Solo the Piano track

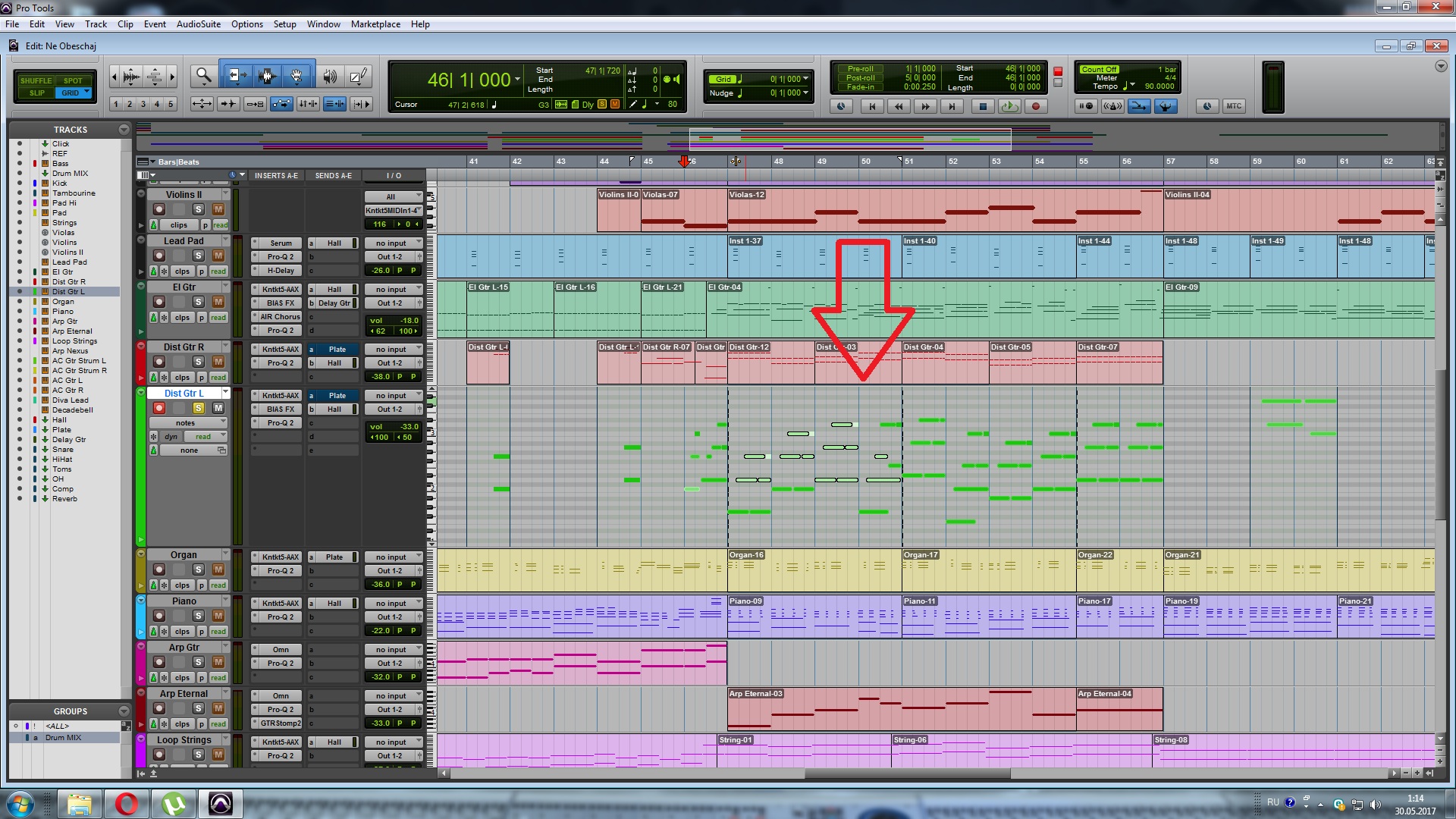pyautogui.click(x=198, y=616)
